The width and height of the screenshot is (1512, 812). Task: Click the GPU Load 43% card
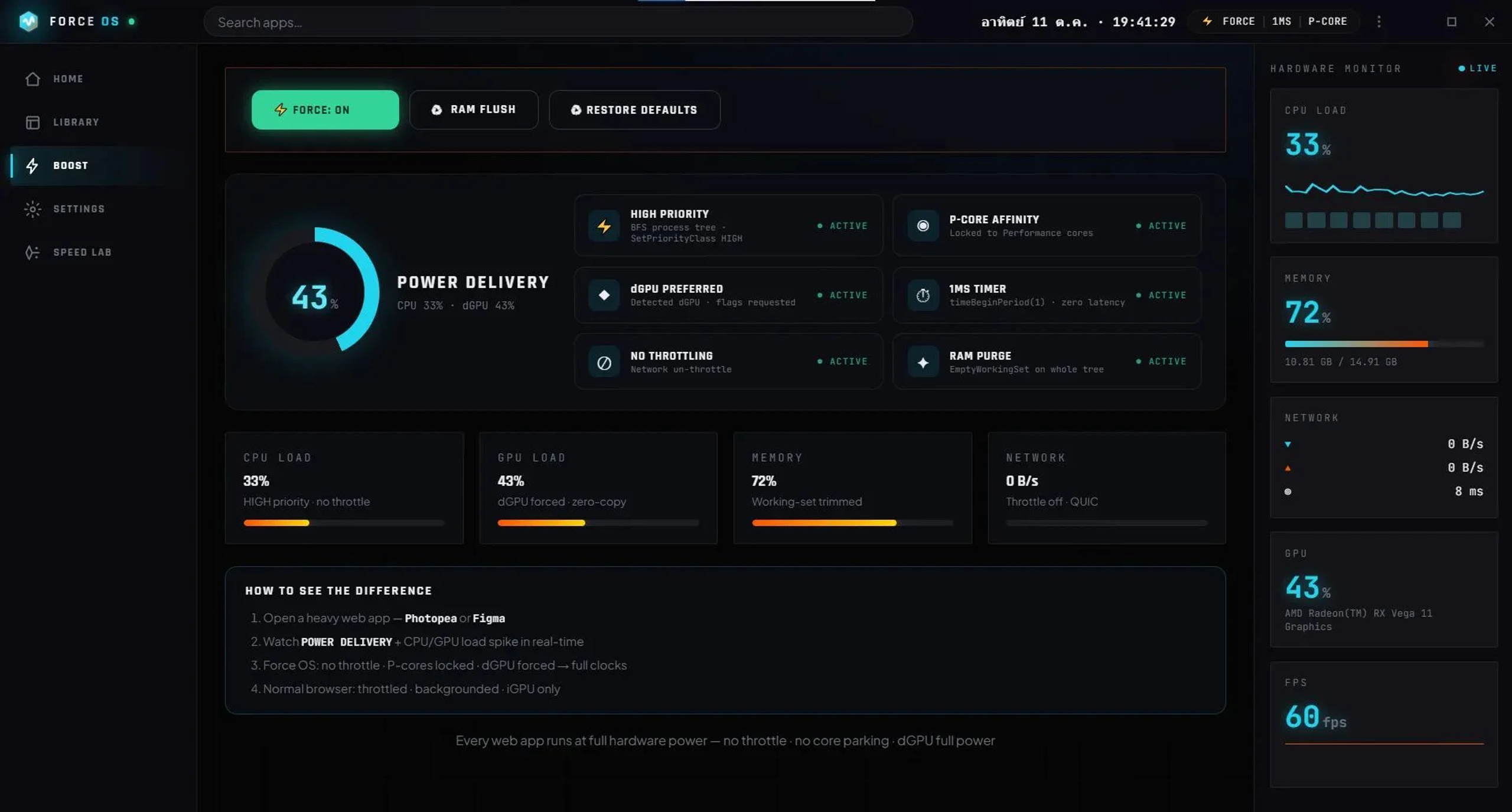coord(598,488)
